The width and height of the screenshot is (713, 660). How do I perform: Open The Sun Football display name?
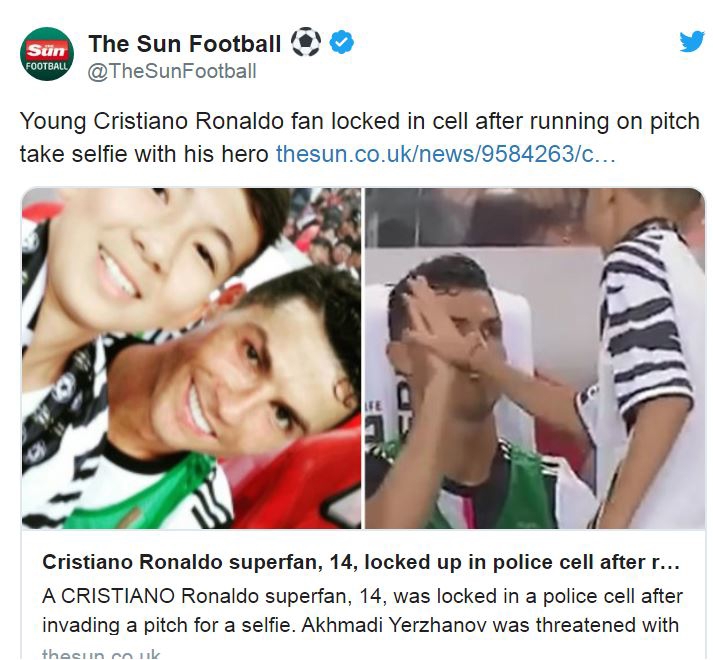(x=185, y=44)
